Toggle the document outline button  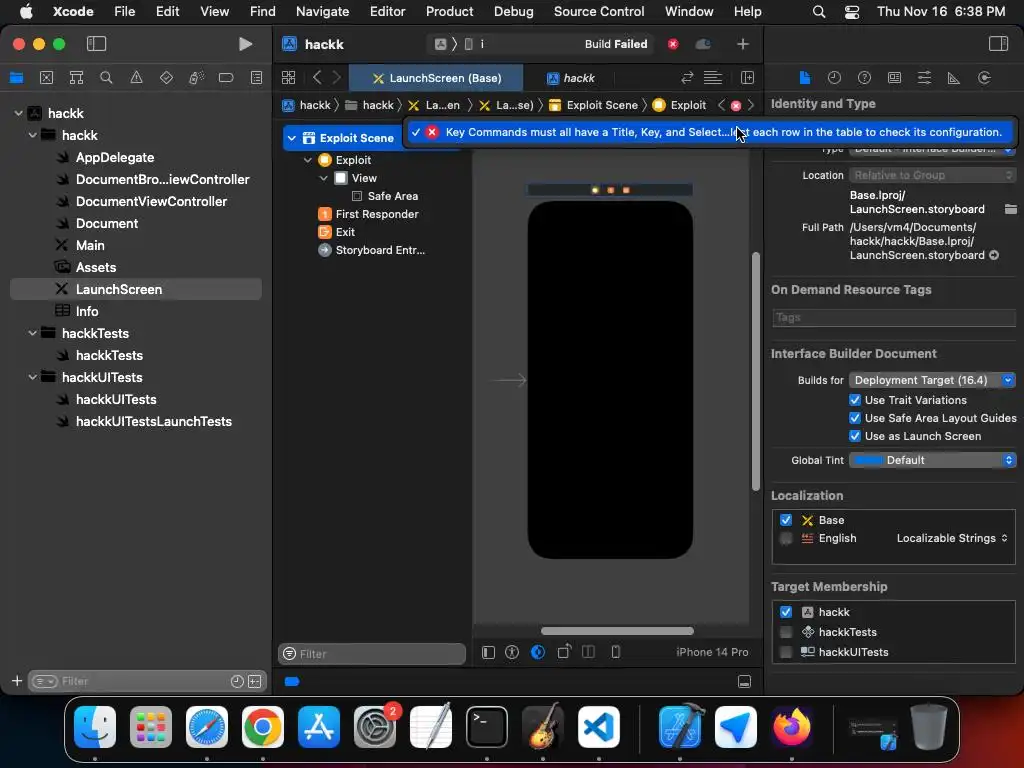(x=488, y=652)
